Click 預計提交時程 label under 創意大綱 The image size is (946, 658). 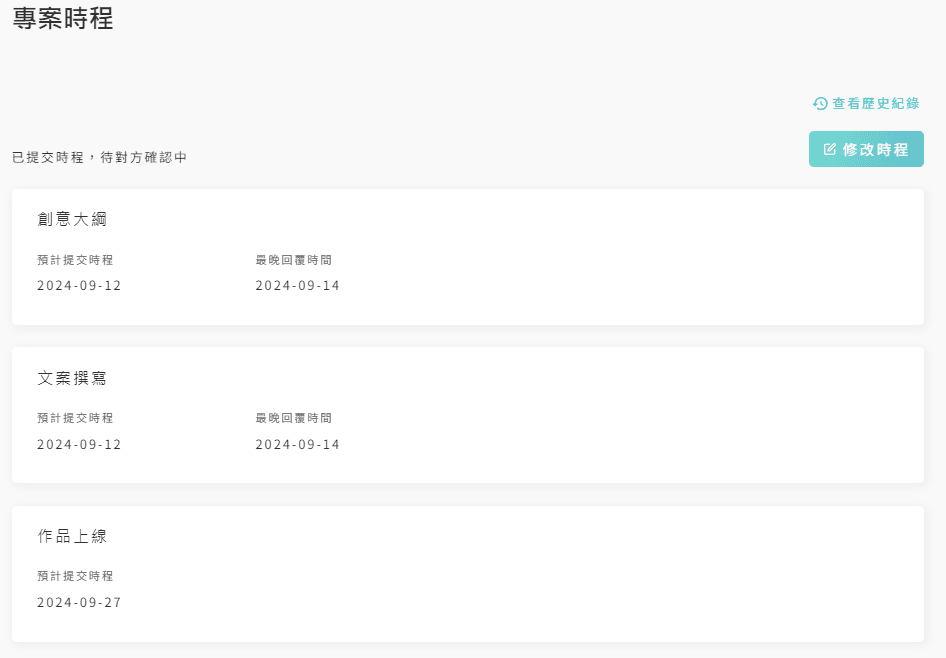click(x=75, y=259)
